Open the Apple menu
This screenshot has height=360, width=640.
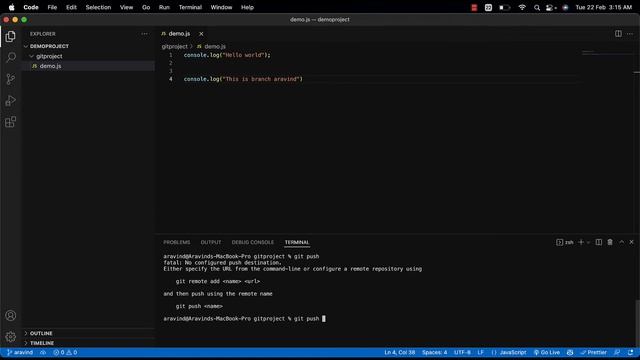11,7
